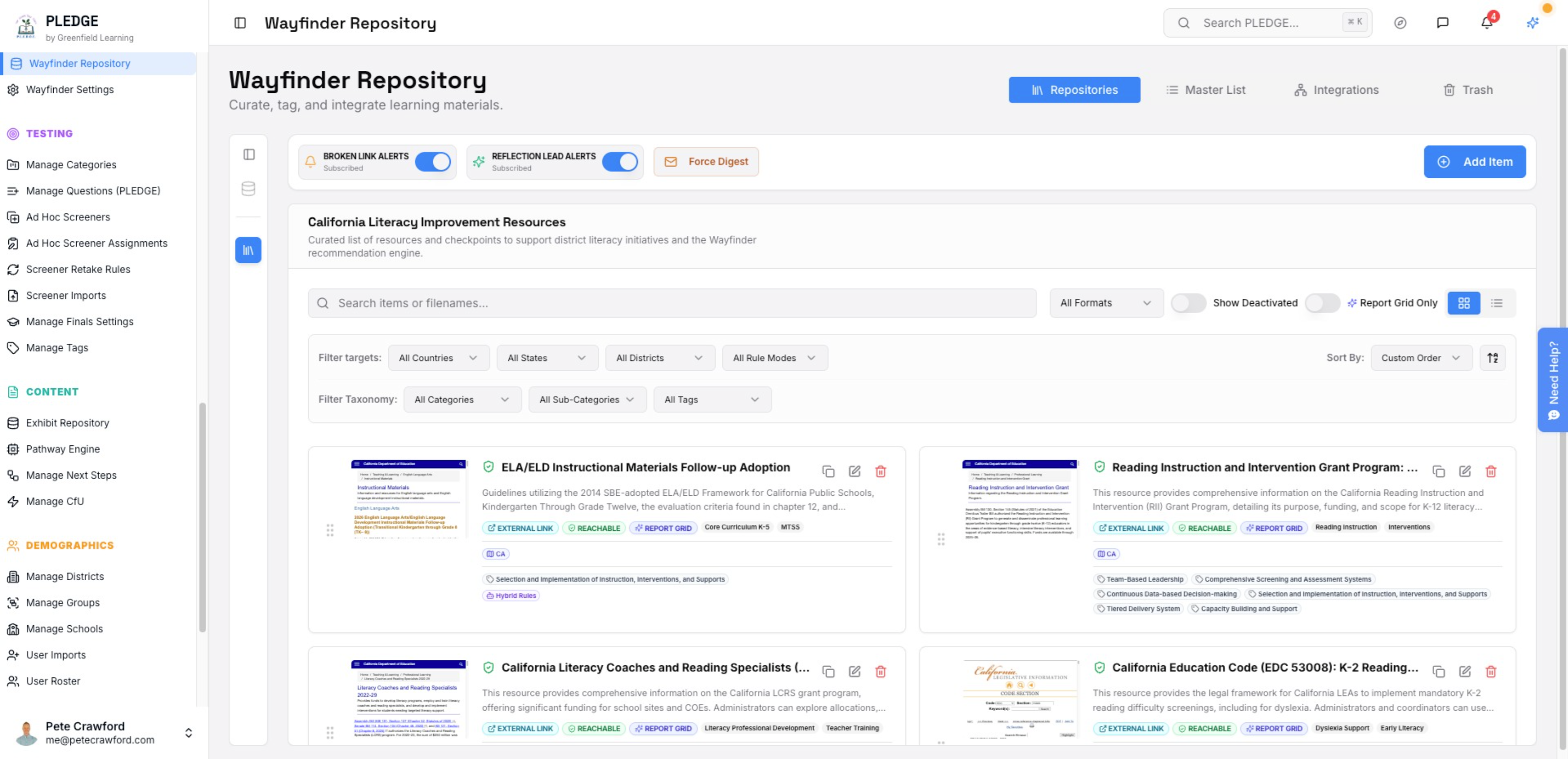The height and width of the screenshot is (759, 1568).
Task: Click the compass explore icon
Action: [1400, 22]
